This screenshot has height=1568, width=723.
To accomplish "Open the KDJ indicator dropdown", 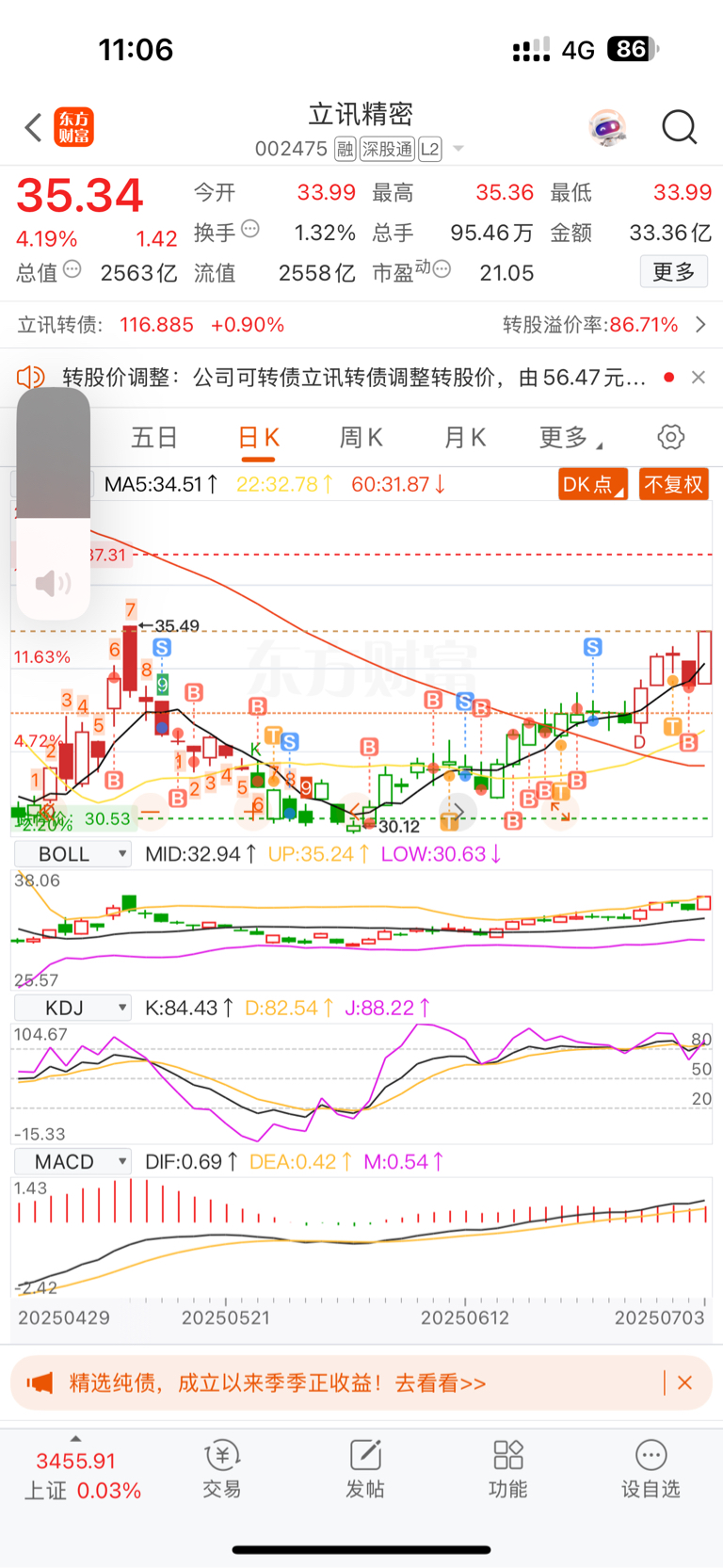I will point(72,1009).
